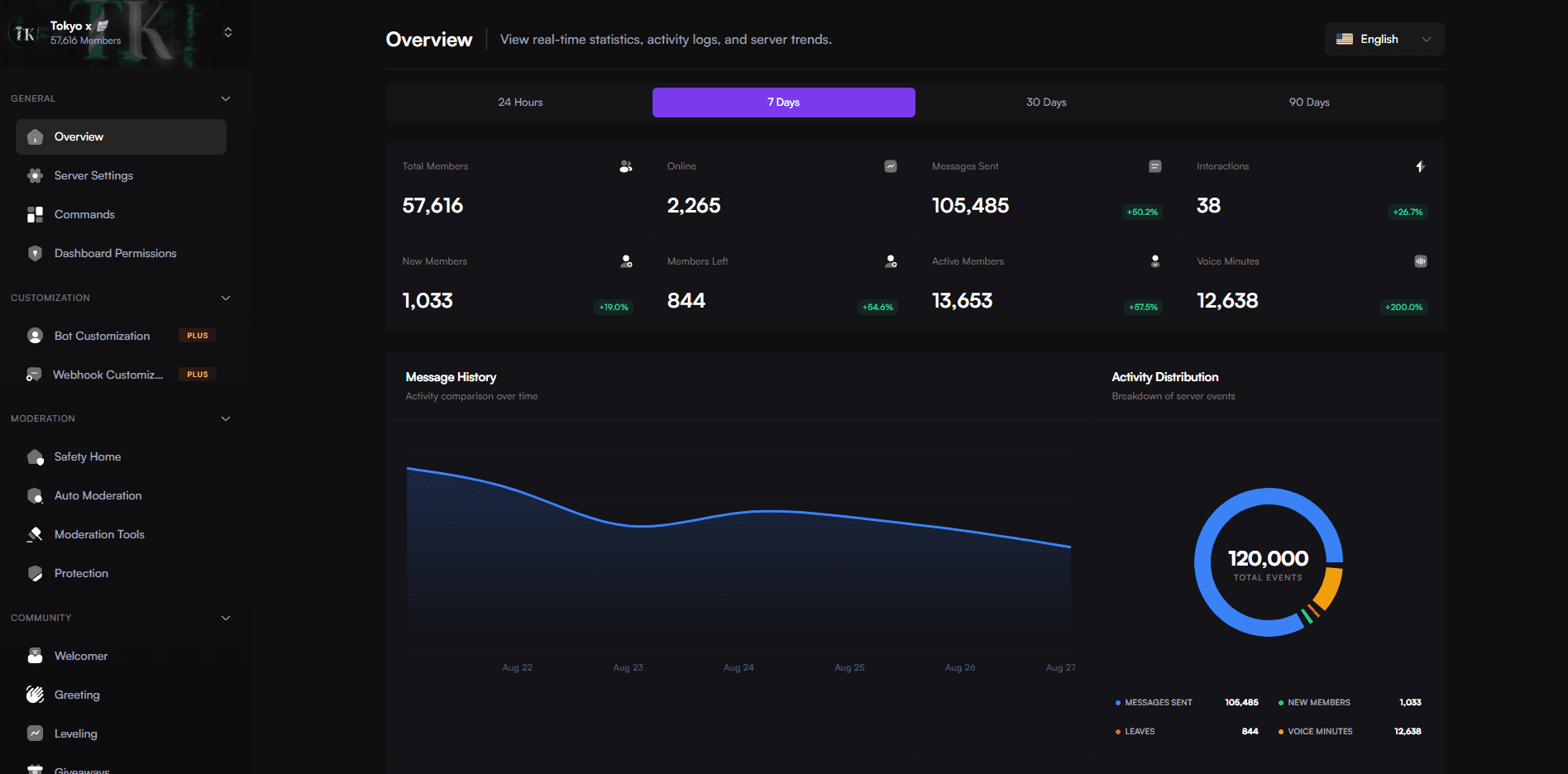Click the Leveling chart icon
Screen dimensions: 1568x774
pyautogui.click(x=35, y=733)
